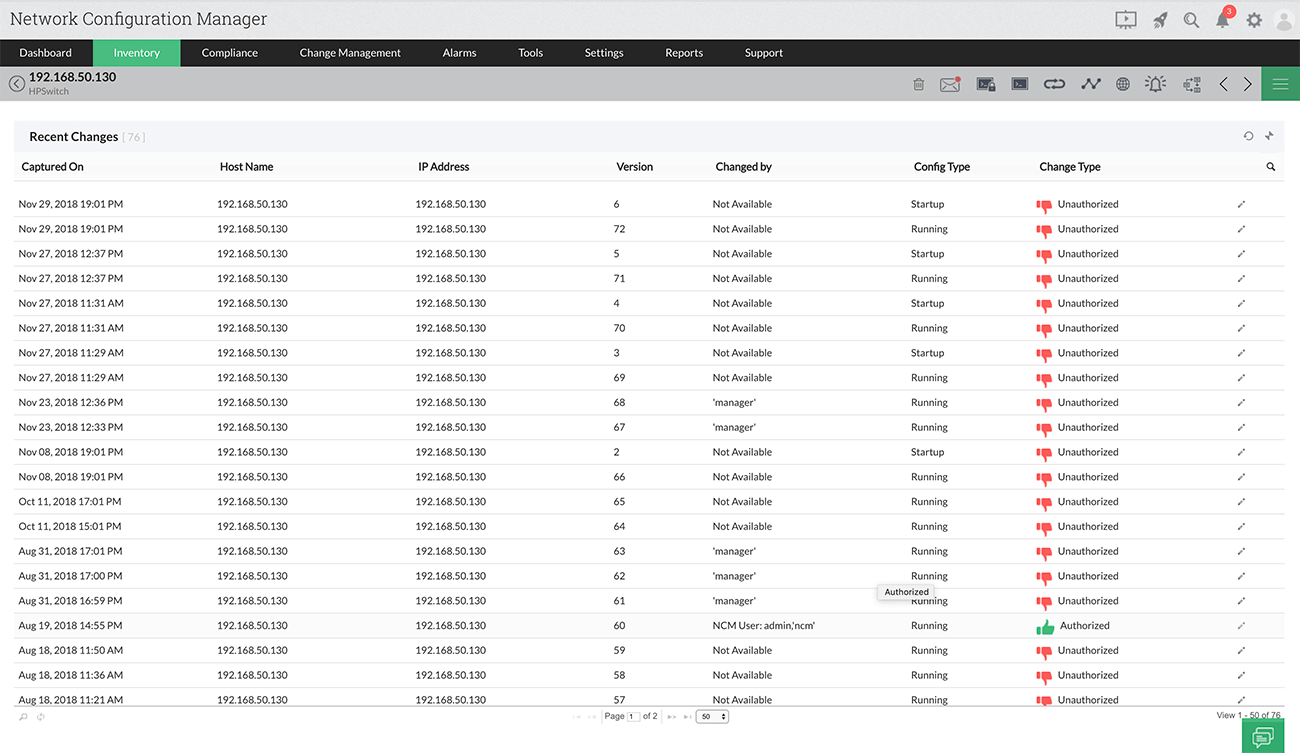
Task: Open the alarms bell icon in device toolbar
Action: (1154, 84)
